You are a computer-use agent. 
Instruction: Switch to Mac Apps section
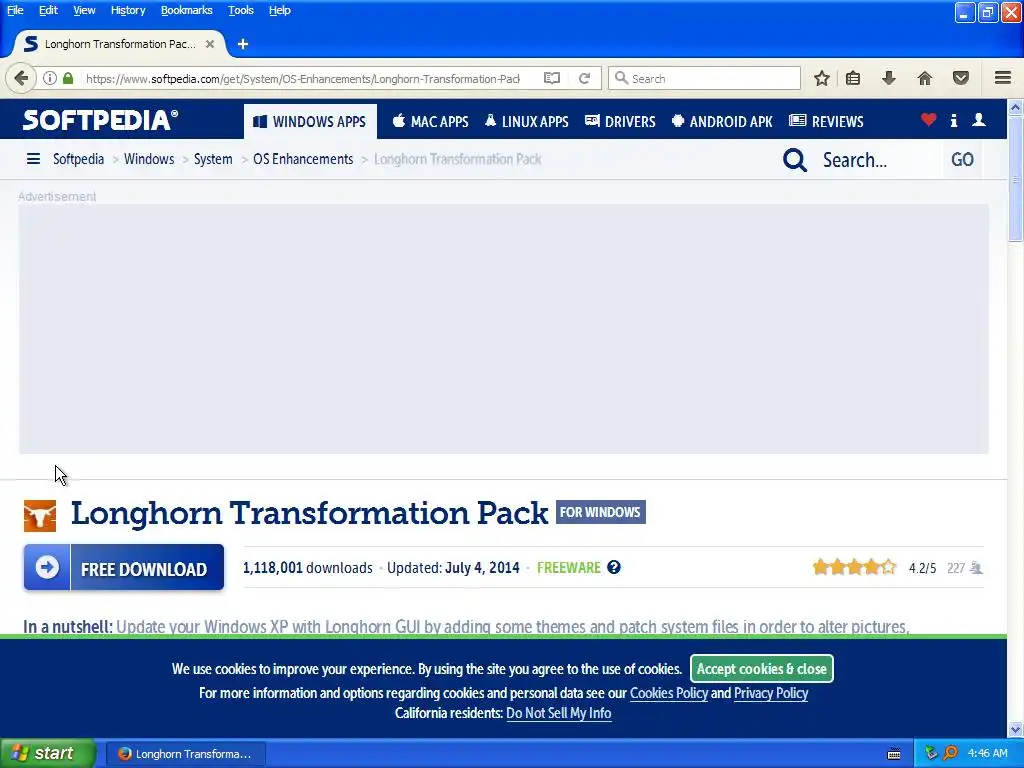[x=430, y=121]
